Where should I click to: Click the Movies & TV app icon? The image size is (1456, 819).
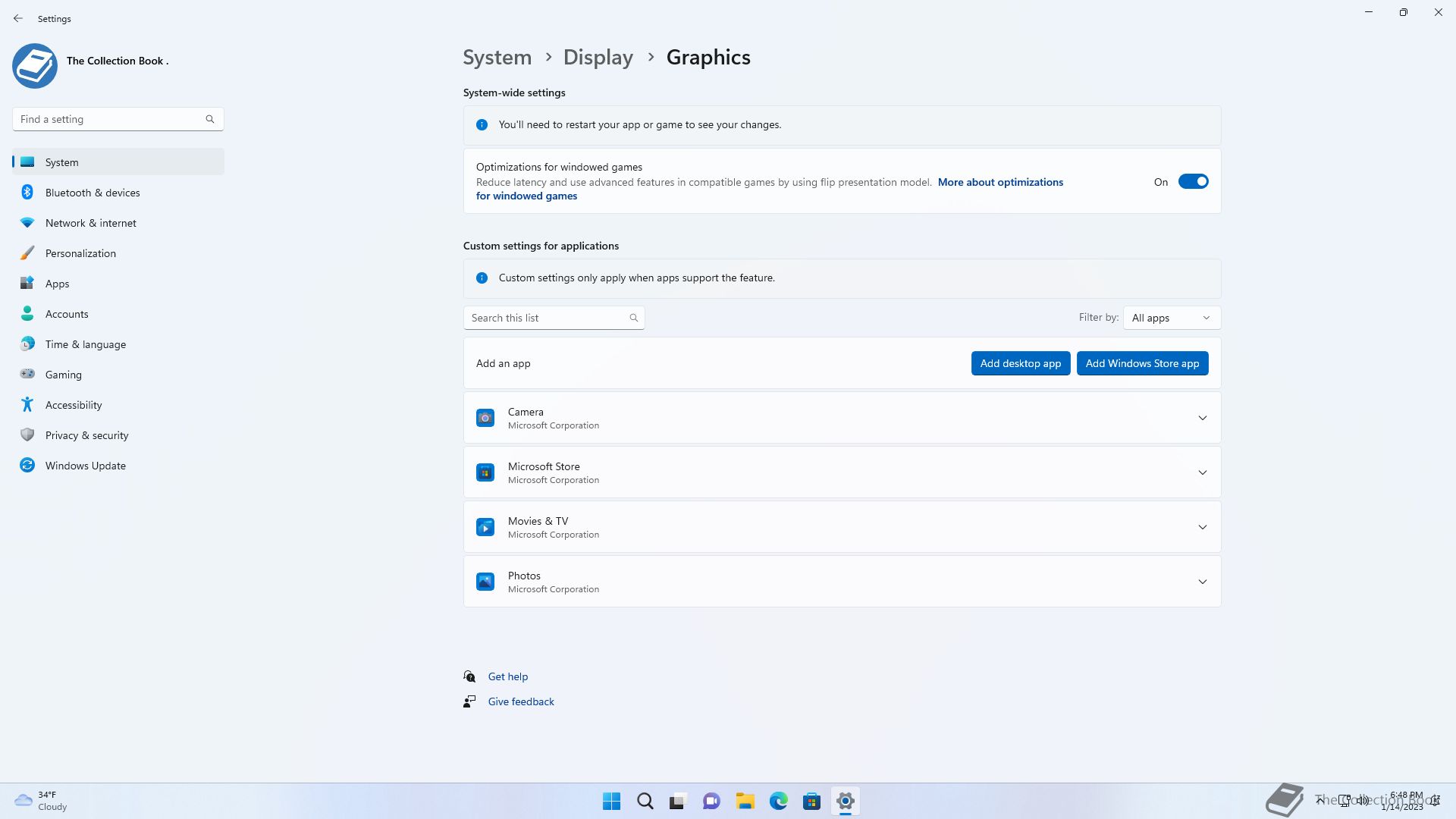[485, 527]
